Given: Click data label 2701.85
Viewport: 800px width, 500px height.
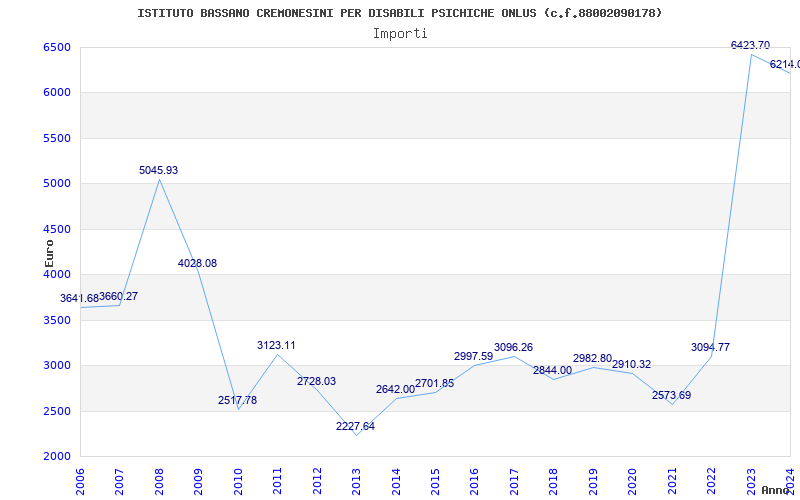Looking at the screenshot, I should point(434,384).
